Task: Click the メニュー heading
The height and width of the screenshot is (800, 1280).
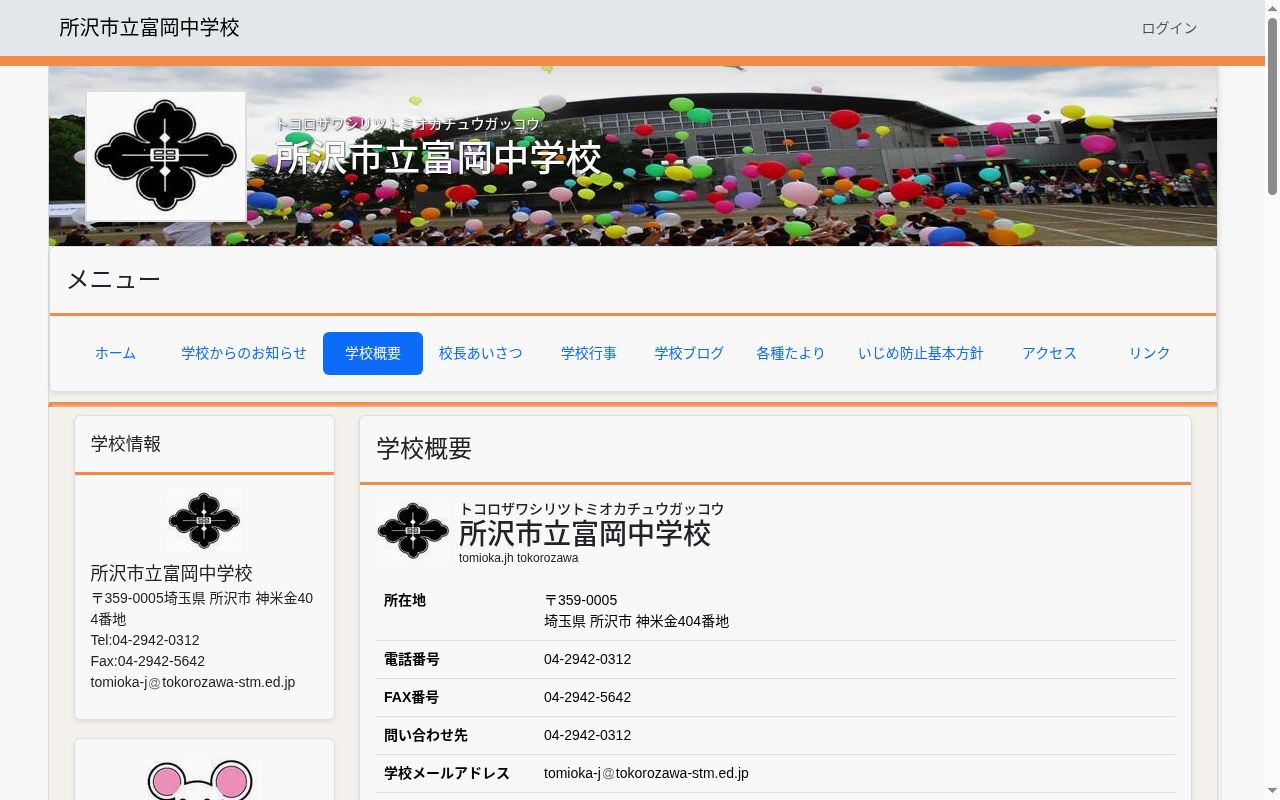Action: pos(113,280)
